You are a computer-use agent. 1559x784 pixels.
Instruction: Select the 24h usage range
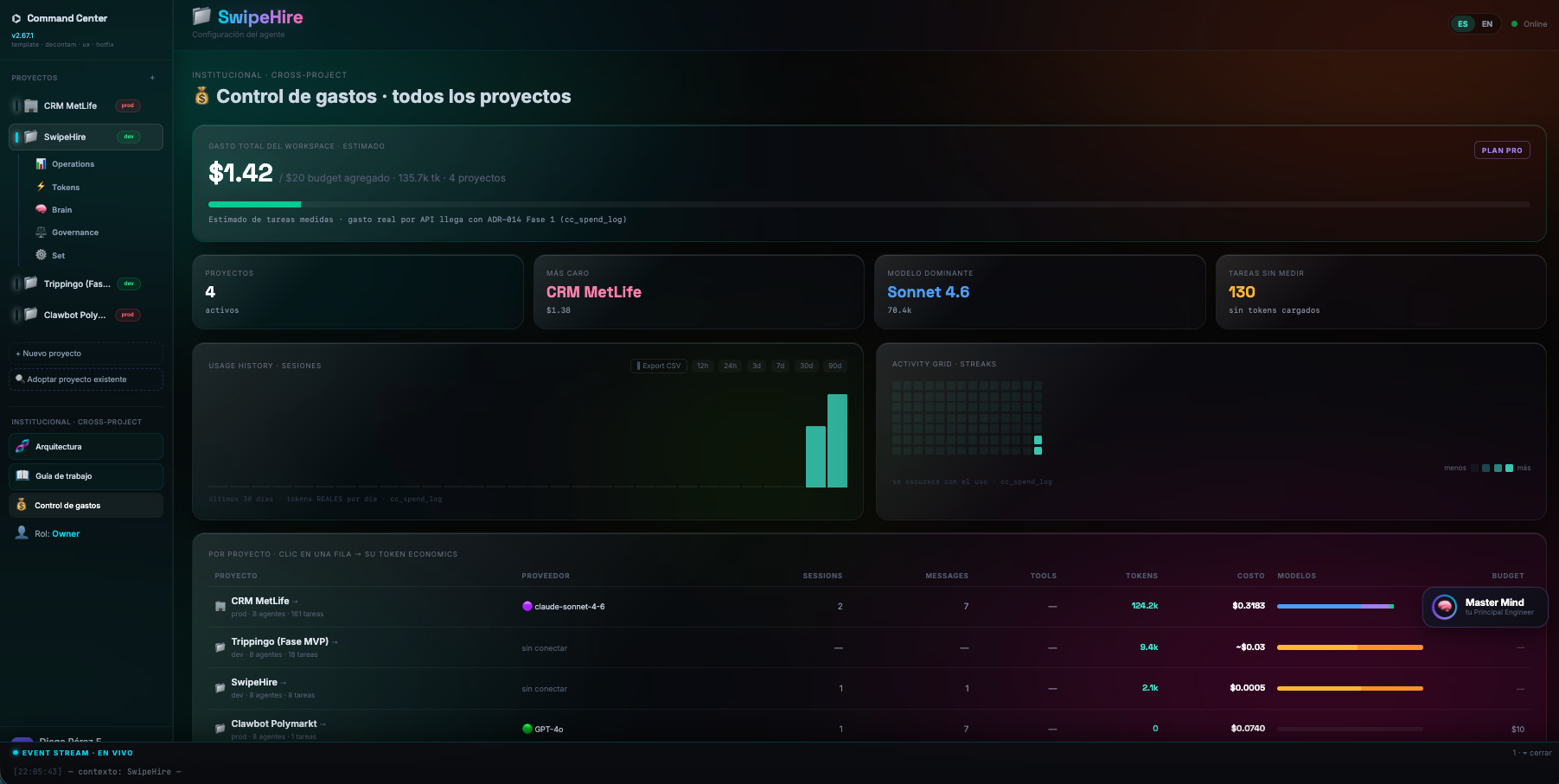coord(731,366)
